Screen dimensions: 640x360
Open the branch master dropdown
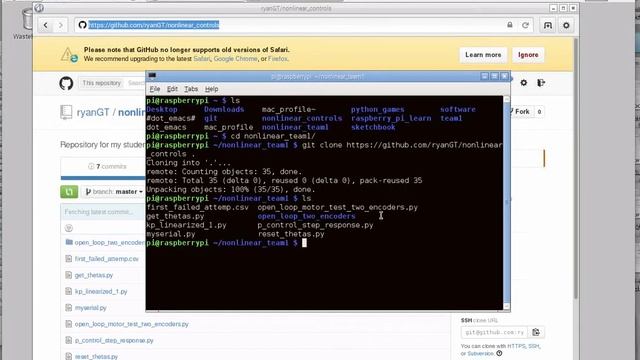click(113, 191)
